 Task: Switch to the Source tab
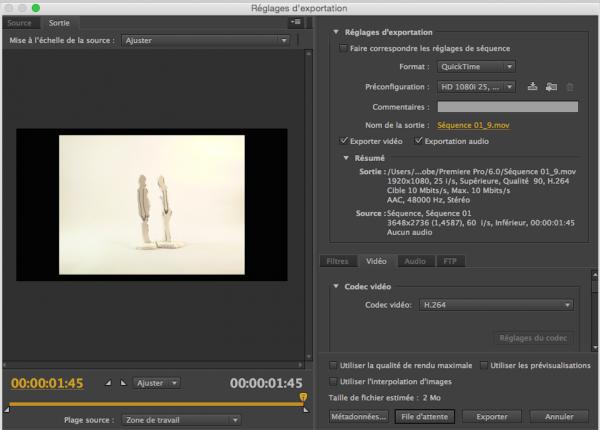20,23
